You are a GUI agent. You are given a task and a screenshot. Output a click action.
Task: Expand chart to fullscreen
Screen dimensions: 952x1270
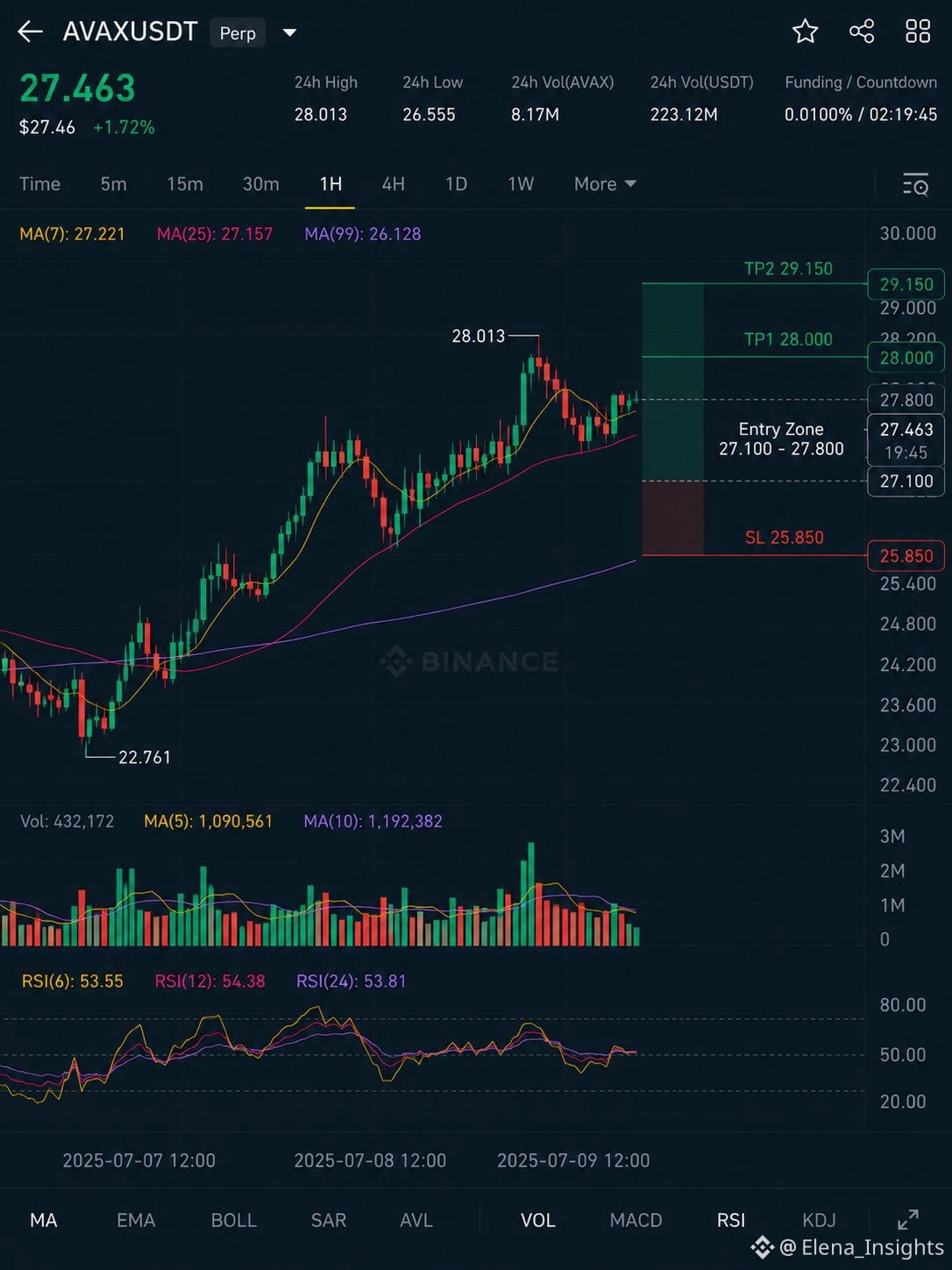coord(908,1219)
